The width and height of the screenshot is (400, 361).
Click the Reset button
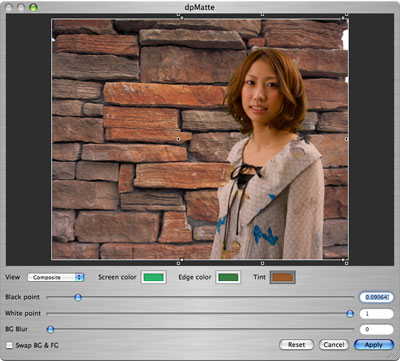(x=296, y=345)
